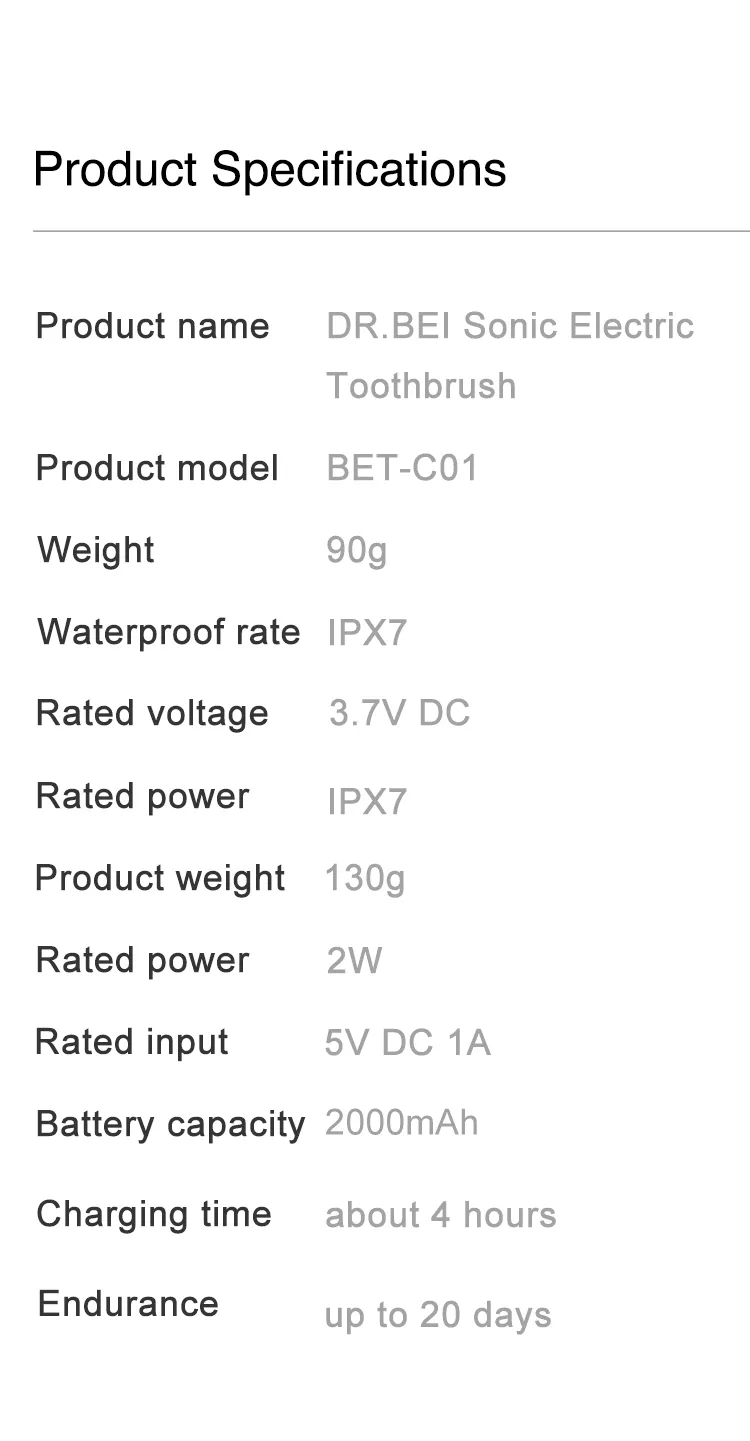Click the "Product Specifications" heading
This screenshot has width=750, height=1441.
270,170
